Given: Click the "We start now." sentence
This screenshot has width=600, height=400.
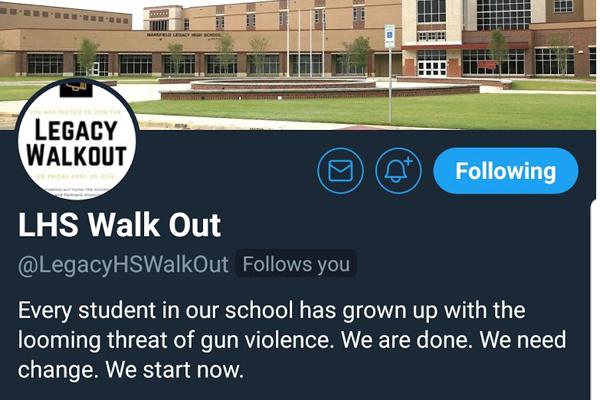Looking at the screenshot, I should [x=174, y=371].
